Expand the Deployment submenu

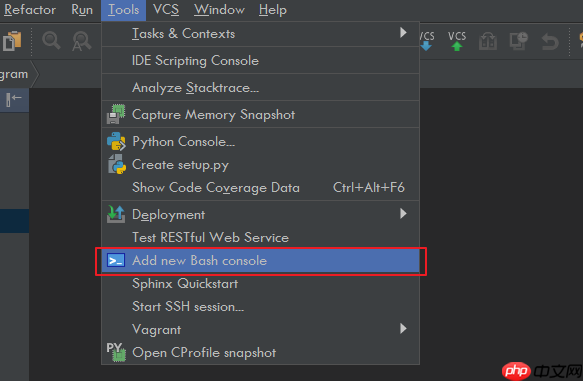pyautogui.click(x=260, y=214)
